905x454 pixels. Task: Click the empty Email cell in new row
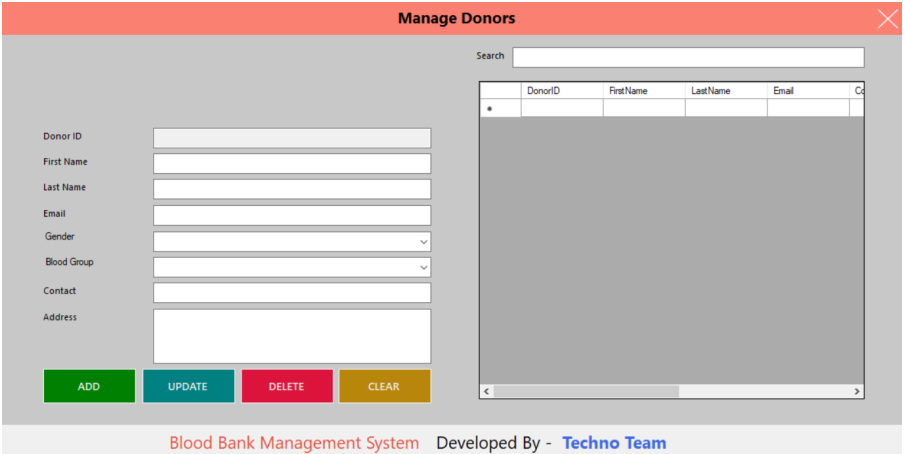pyautogui.click(x=808, y=108)
